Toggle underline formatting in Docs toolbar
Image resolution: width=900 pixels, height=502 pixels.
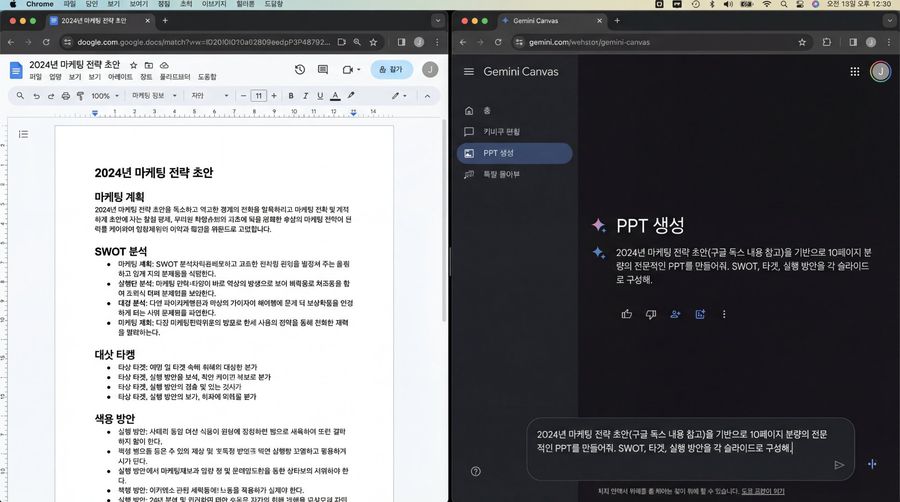pos(320,96)
